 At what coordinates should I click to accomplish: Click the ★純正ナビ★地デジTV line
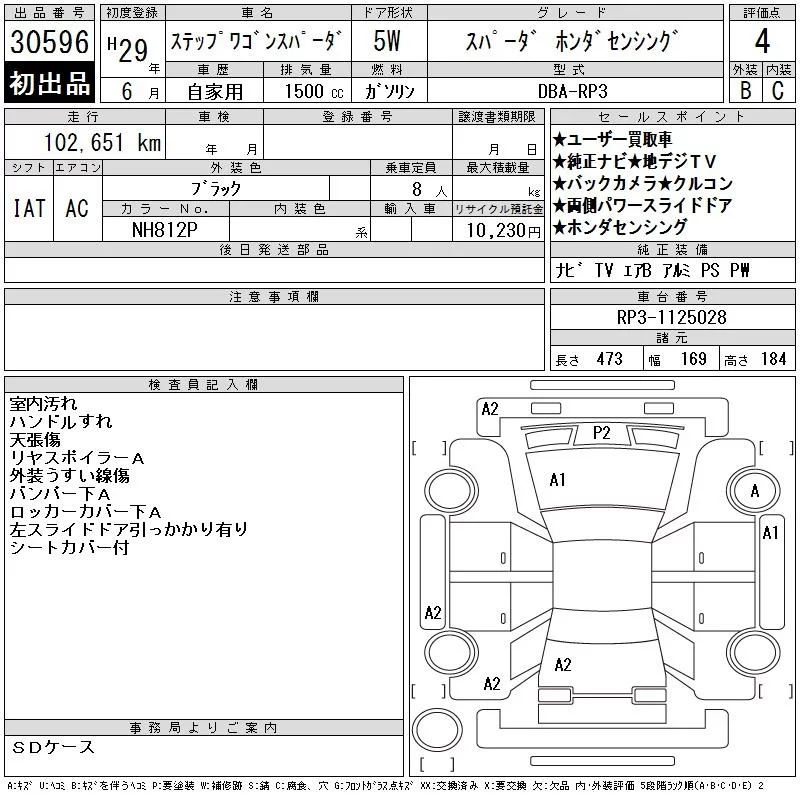[x=635, y=162]
